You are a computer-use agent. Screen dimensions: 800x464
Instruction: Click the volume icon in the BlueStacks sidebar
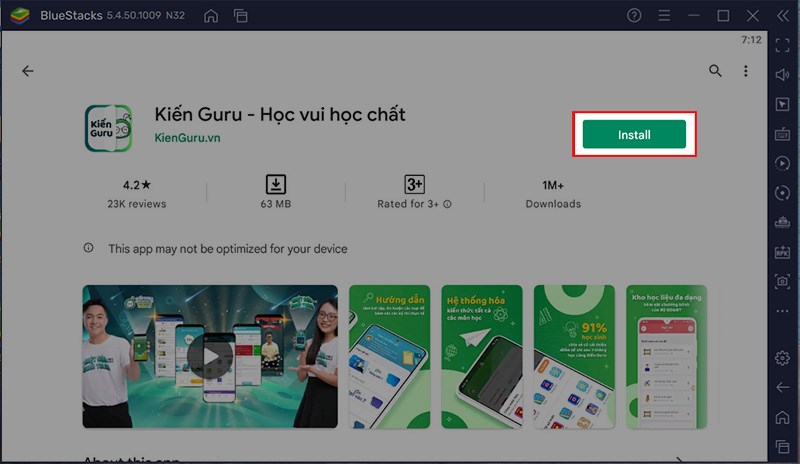[782, 75]
